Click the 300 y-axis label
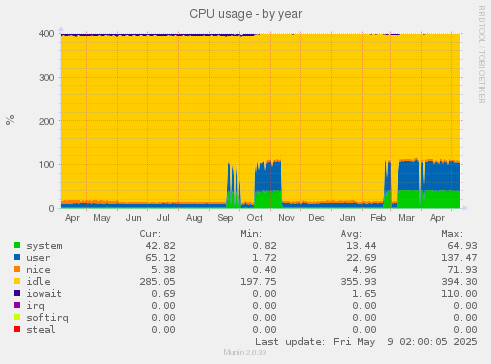491x364 pixels. pyautogui.click(x=47, y=78)
